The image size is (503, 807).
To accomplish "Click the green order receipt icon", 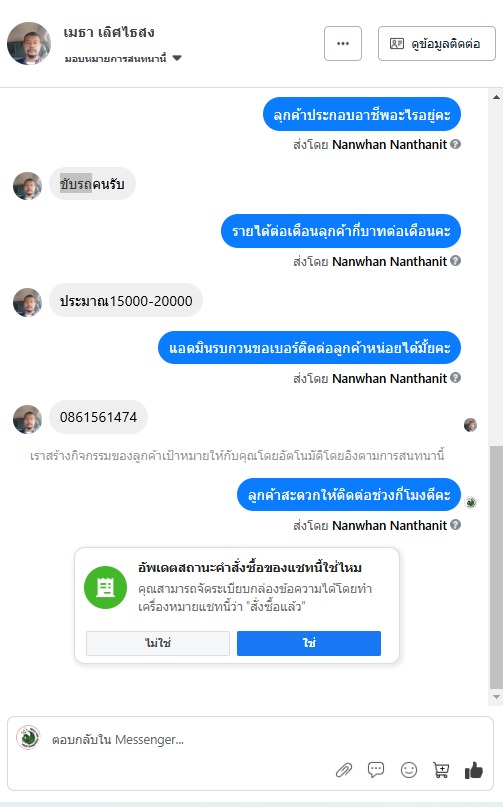I will click(106, 587).
